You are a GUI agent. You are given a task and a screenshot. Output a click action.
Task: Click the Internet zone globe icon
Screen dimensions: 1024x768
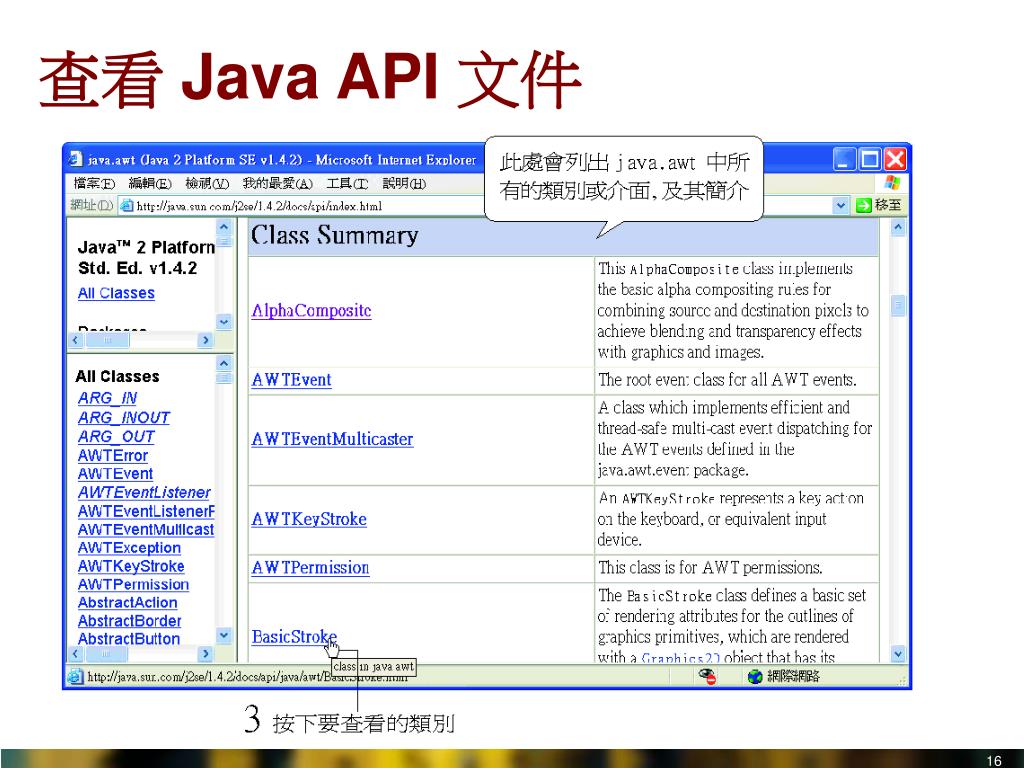tap(756, 677)
